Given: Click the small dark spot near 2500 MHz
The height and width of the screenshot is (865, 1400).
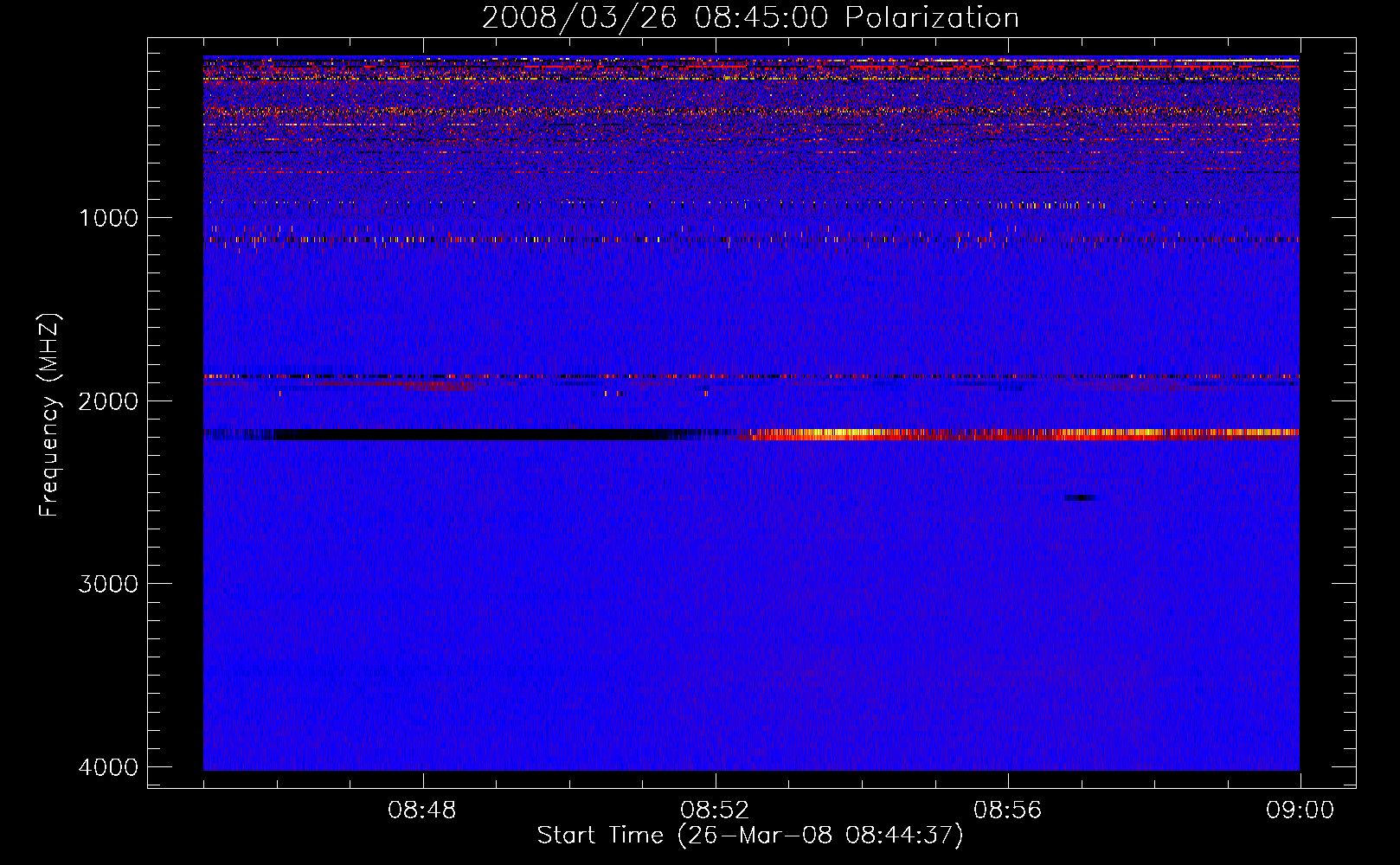Looking at the screenshot, I should [1082, 497].
